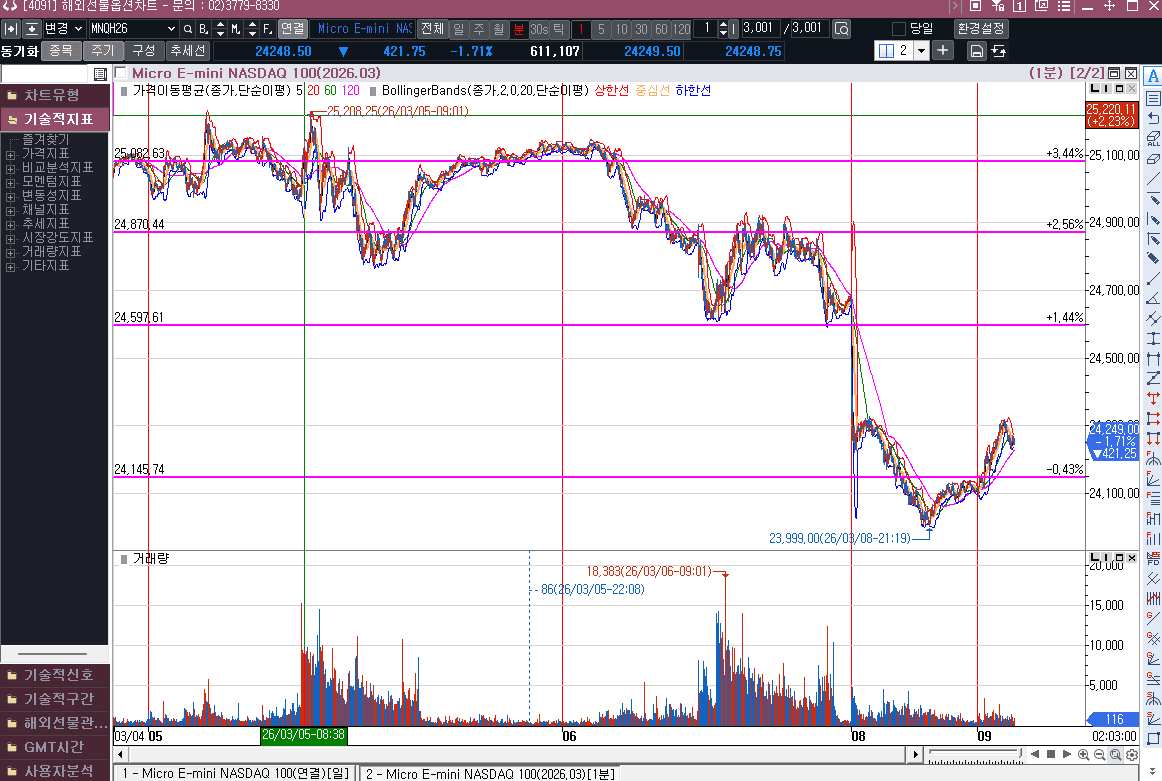Viewport: 1162px width, 781px height.
Task: Toggle the 연결 continuous contract button
Action: click(x=292, y=29)
